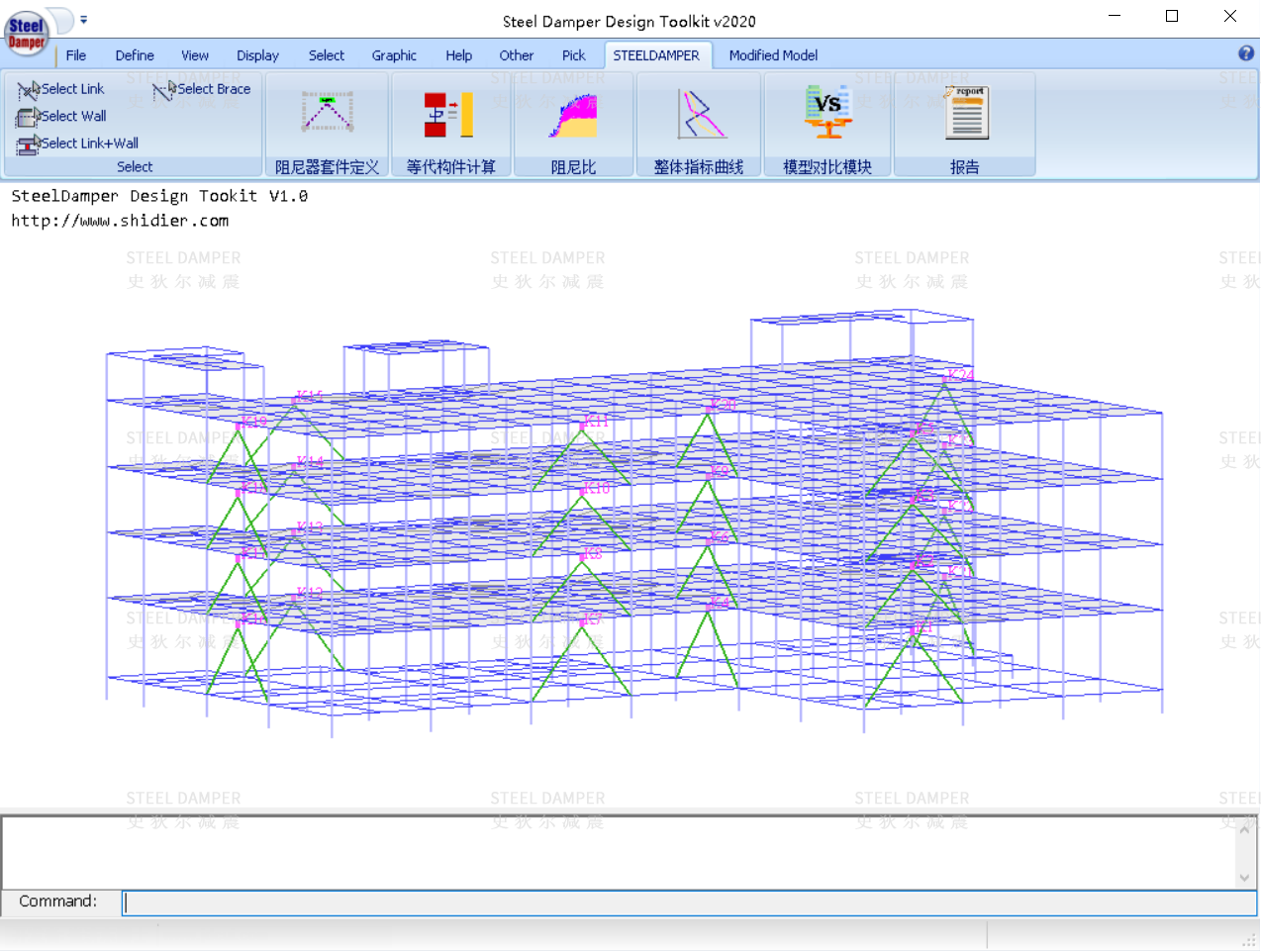The width and height of the screenshot is (1261, 952).
Task: Open 阻尼器套件定义 damper kit definition
Action: pos(328,125)
